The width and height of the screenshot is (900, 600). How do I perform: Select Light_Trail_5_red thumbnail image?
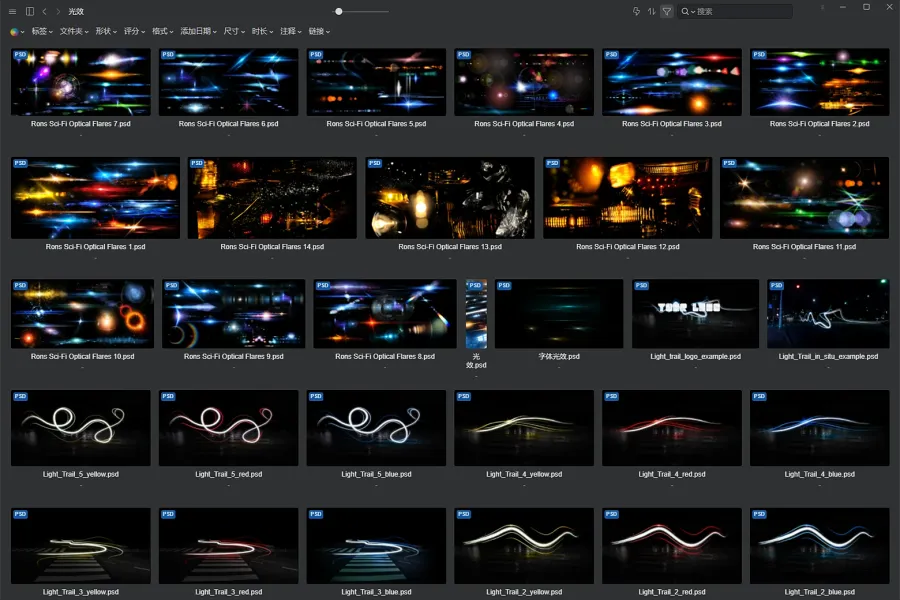pos(228,428)
